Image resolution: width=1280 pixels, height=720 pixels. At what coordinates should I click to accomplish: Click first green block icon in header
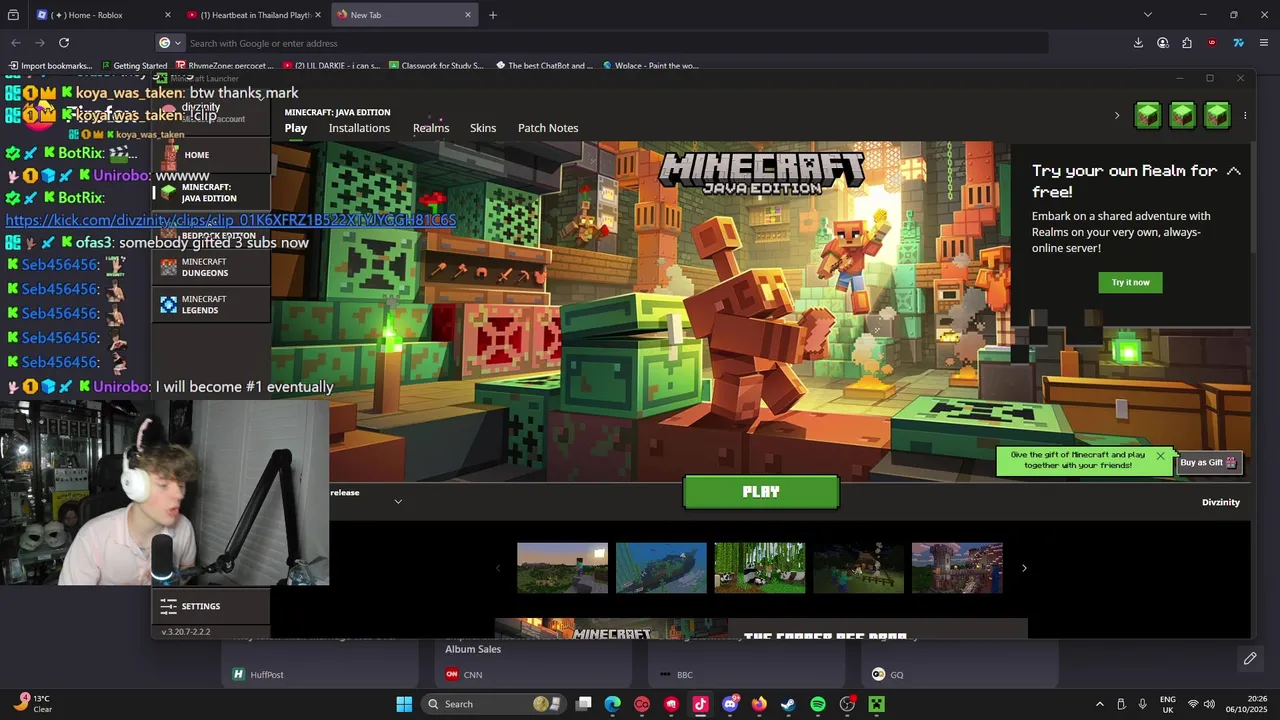click(x=1148, y=115)
